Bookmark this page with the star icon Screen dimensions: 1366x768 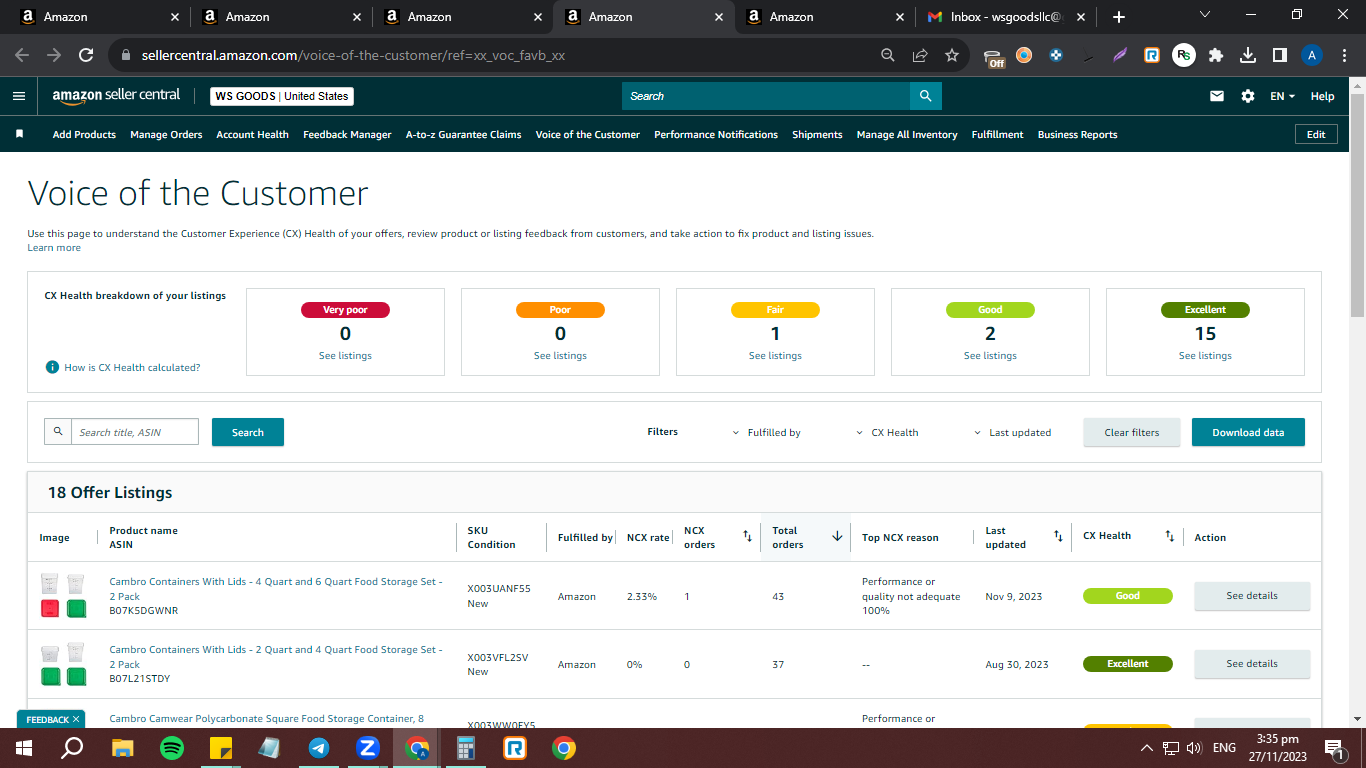pos(952,56)
